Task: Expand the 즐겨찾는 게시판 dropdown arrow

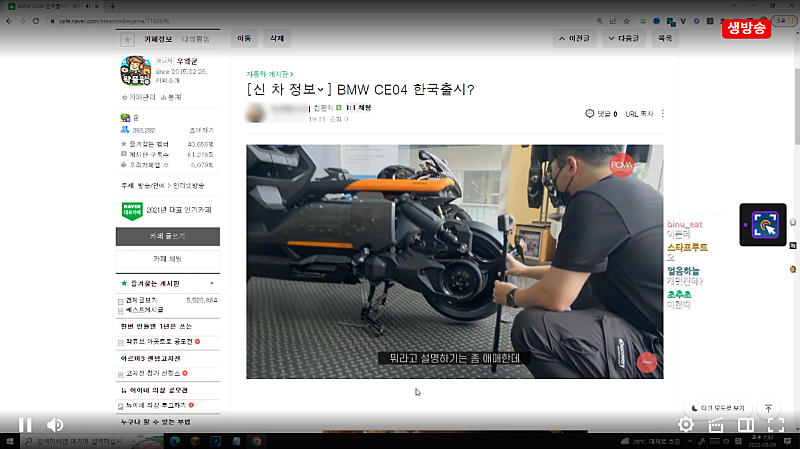Action: (212, 284)
